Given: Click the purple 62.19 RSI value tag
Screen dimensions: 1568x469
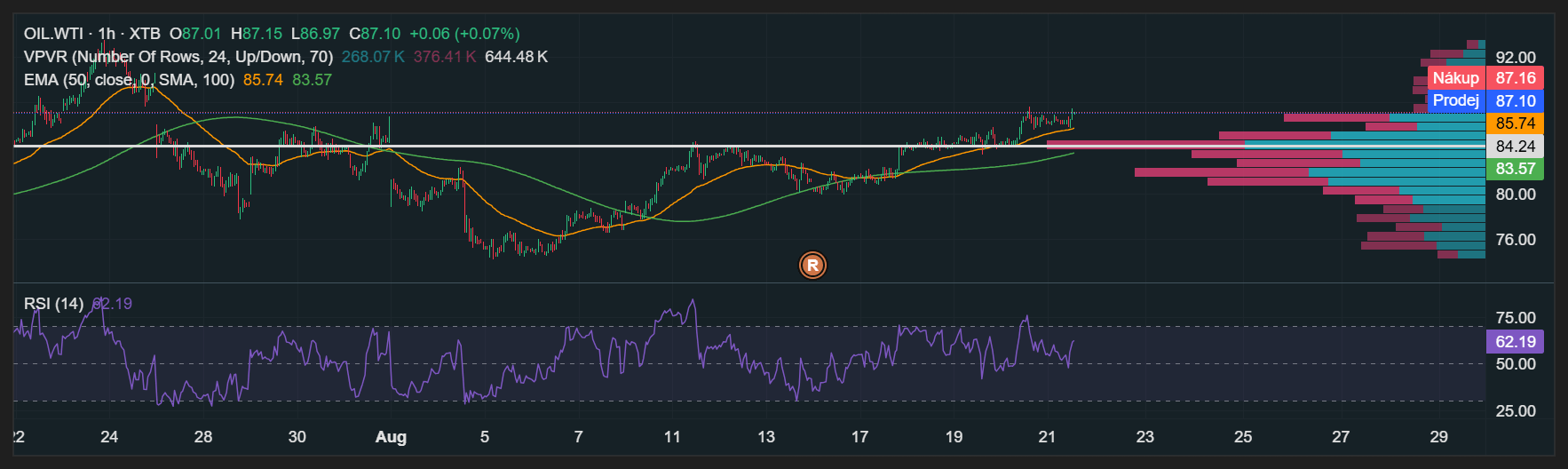Looking at the screenshot, I should (1515, 342).
